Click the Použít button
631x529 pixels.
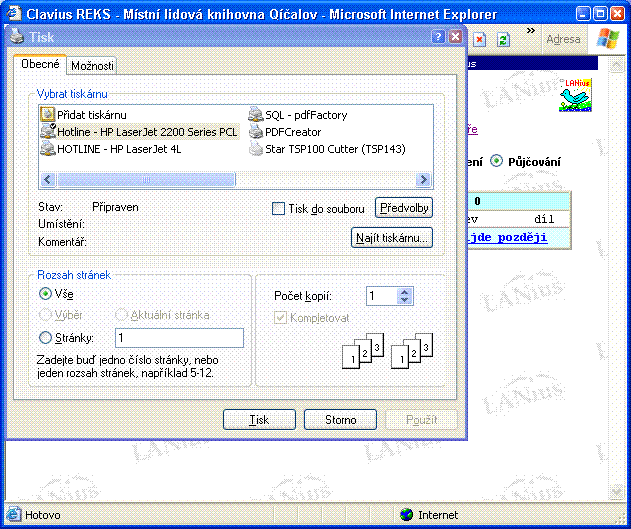[x=421, y=420]
